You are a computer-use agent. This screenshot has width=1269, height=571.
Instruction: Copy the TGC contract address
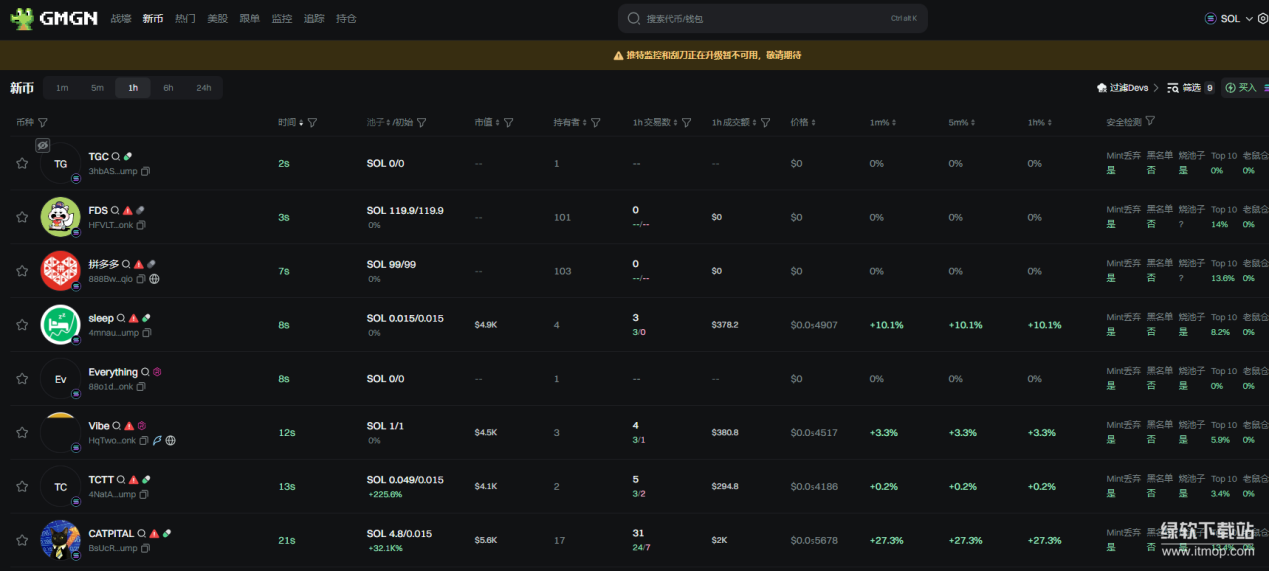click(x=145, y=172)
